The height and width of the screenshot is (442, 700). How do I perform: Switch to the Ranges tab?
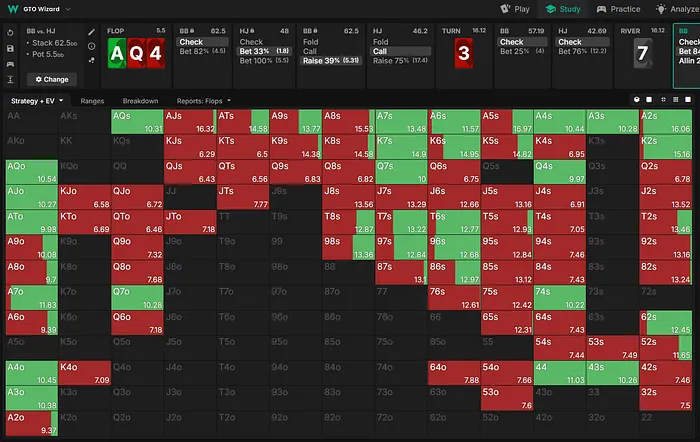[x=92, y=101]
